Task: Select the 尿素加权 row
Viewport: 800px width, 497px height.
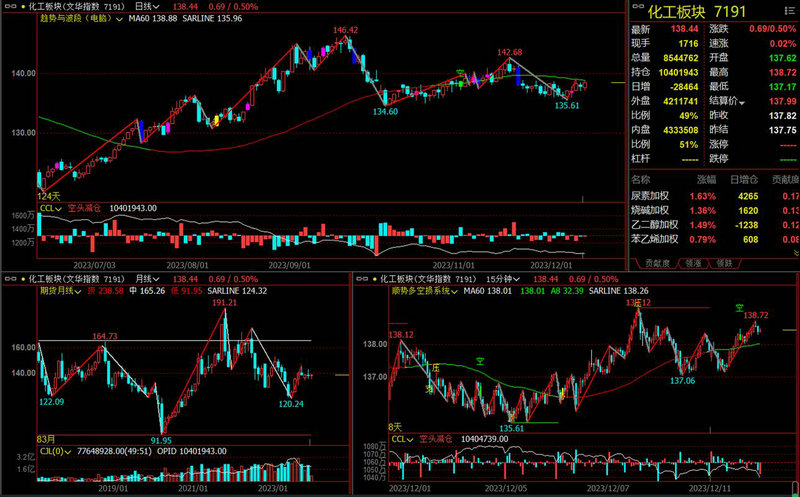Action: click(715, 196)
